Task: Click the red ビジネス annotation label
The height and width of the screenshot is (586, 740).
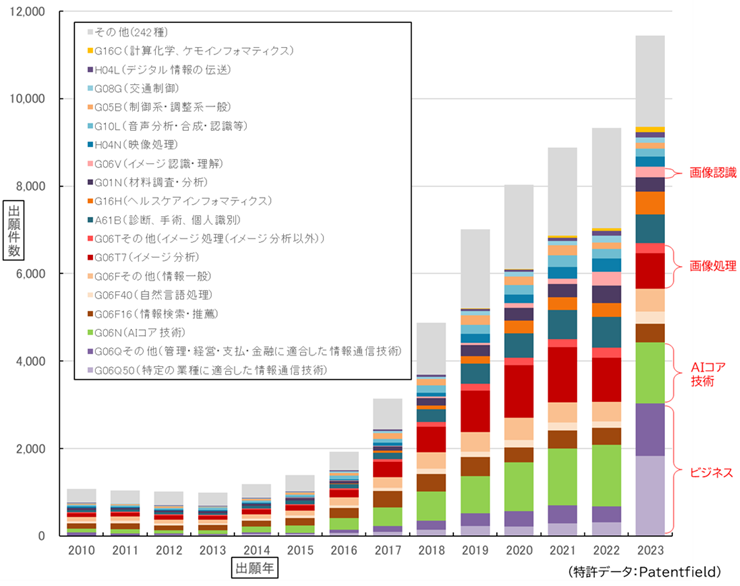Action: 712,470
